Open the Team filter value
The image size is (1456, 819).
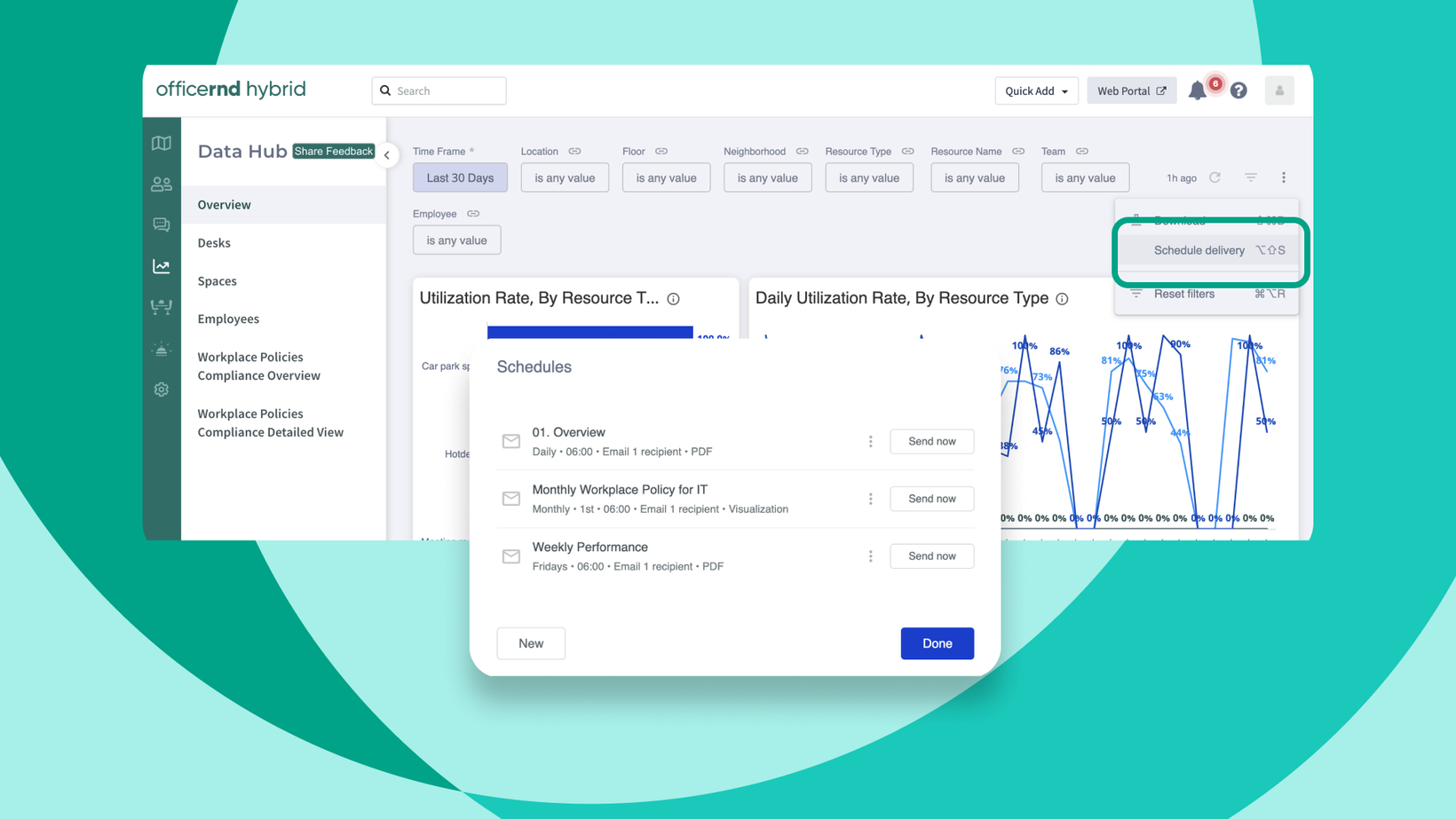pos(1085,177)
